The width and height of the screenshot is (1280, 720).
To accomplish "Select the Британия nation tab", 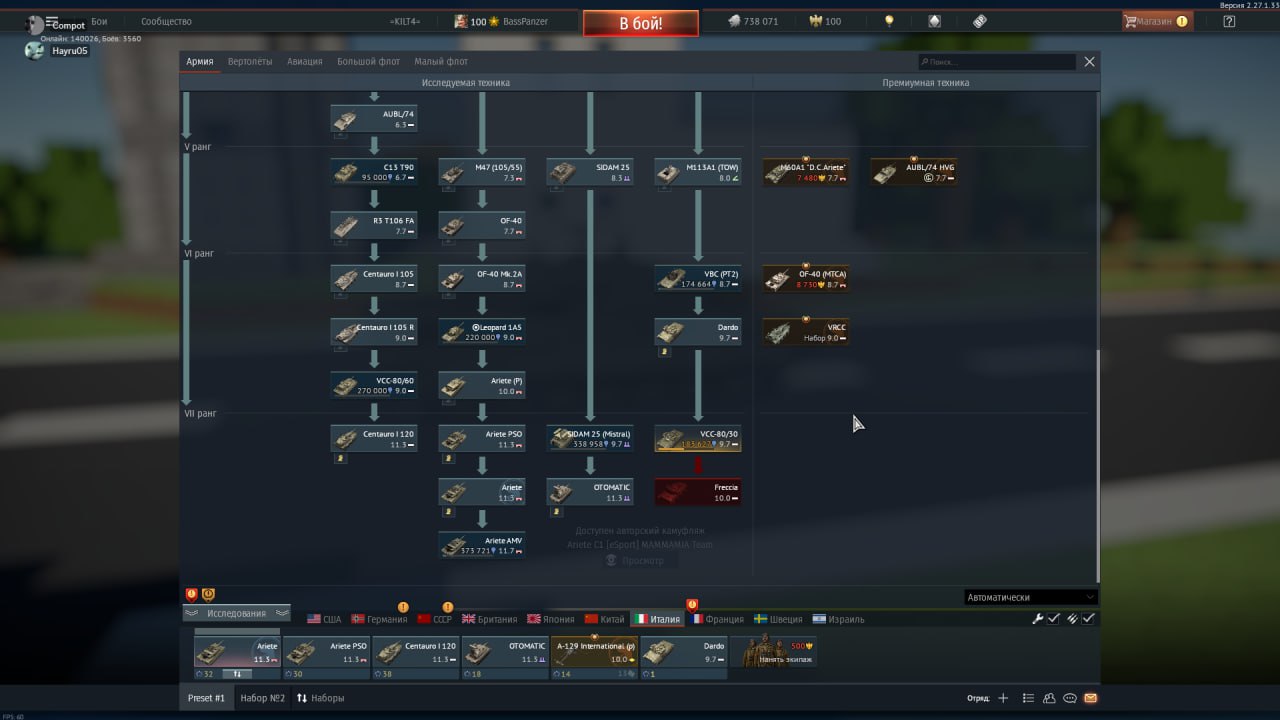I will pos(490,619).
